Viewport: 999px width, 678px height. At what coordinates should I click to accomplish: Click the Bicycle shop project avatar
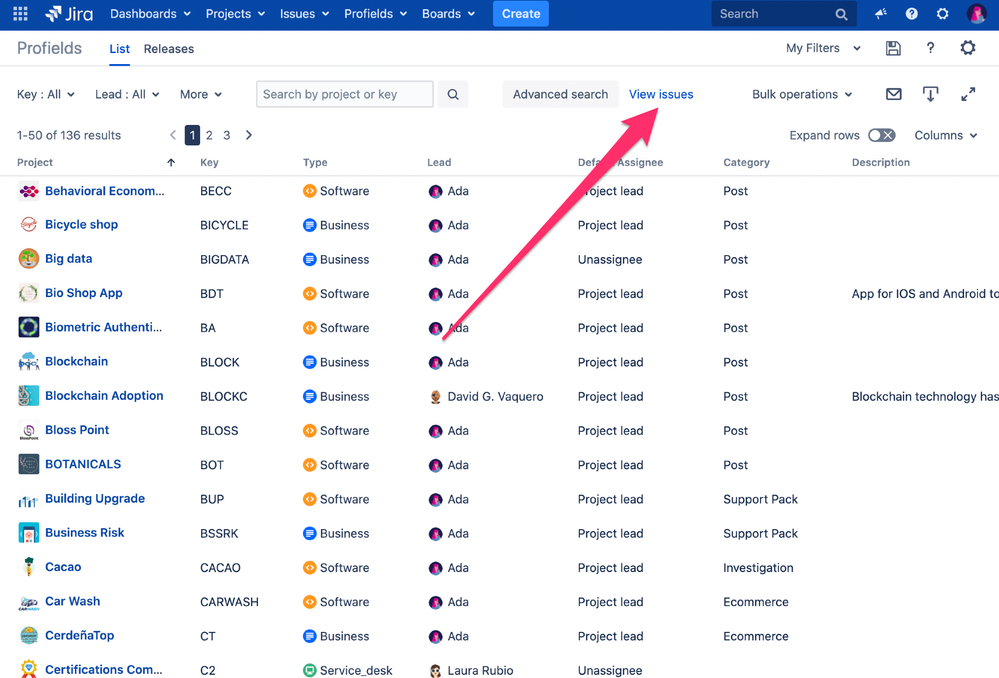coord(29,224)
